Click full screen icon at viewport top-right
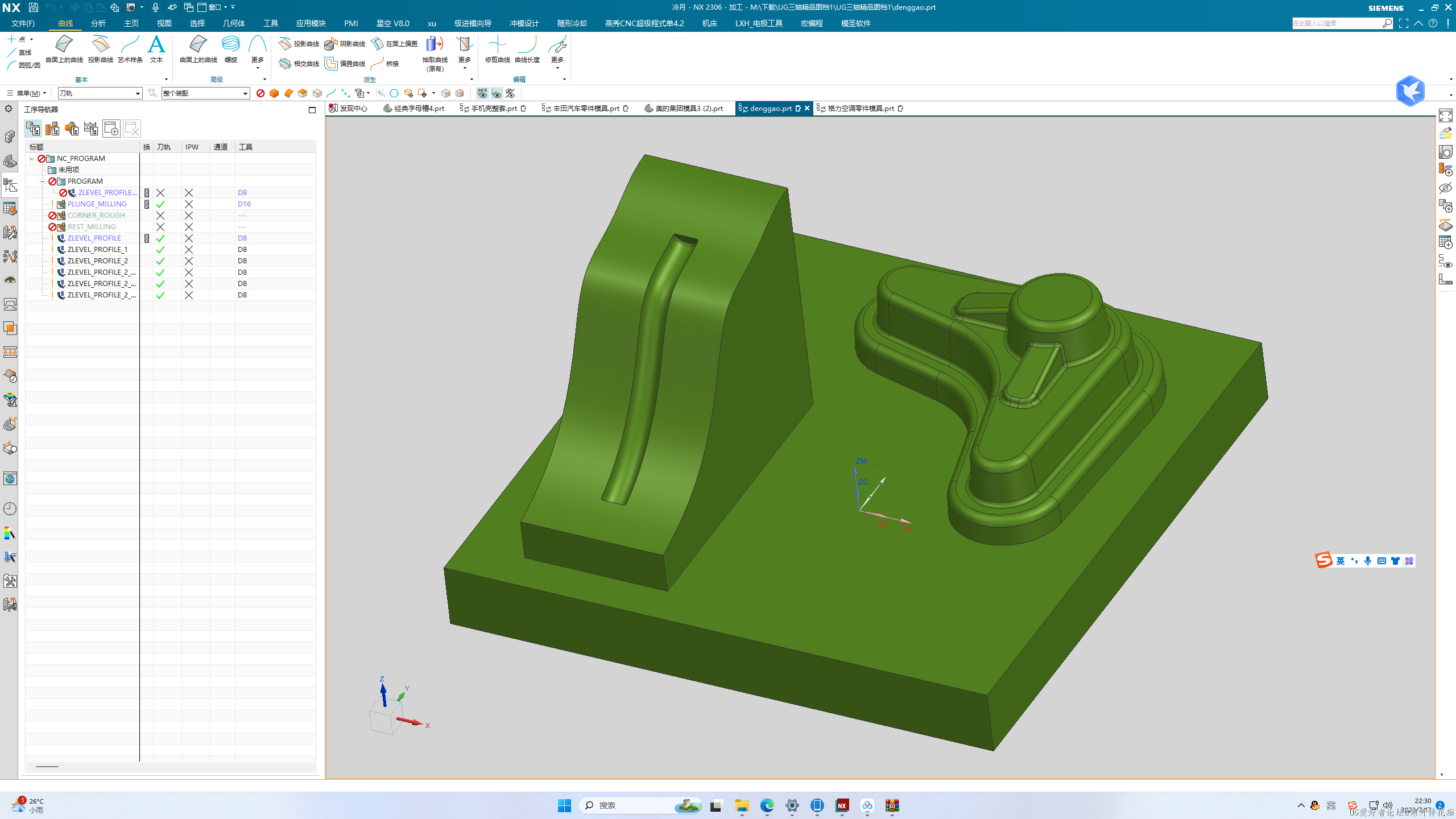 1445,116
